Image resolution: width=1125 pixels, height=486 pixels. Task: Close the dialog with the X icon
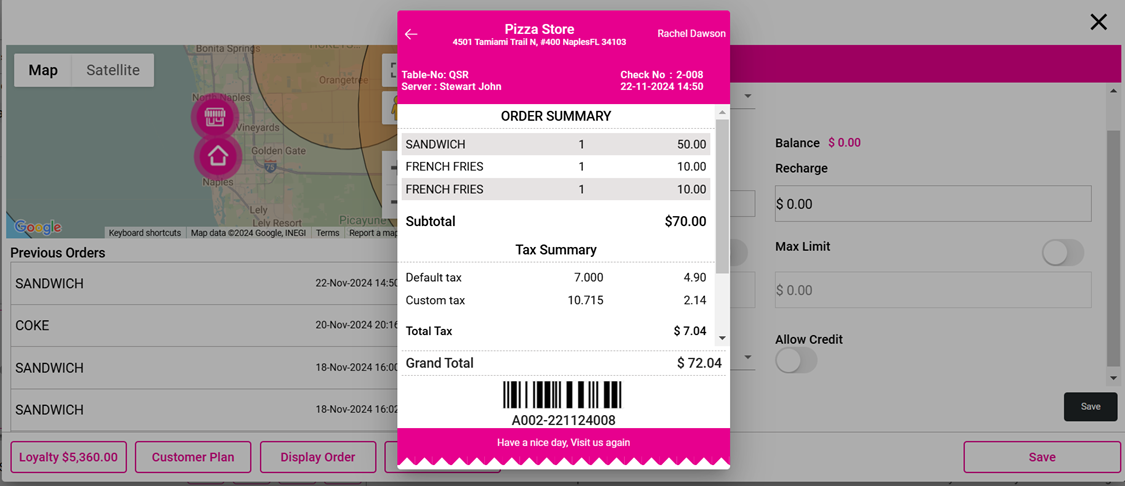[x=1098, y=22]
